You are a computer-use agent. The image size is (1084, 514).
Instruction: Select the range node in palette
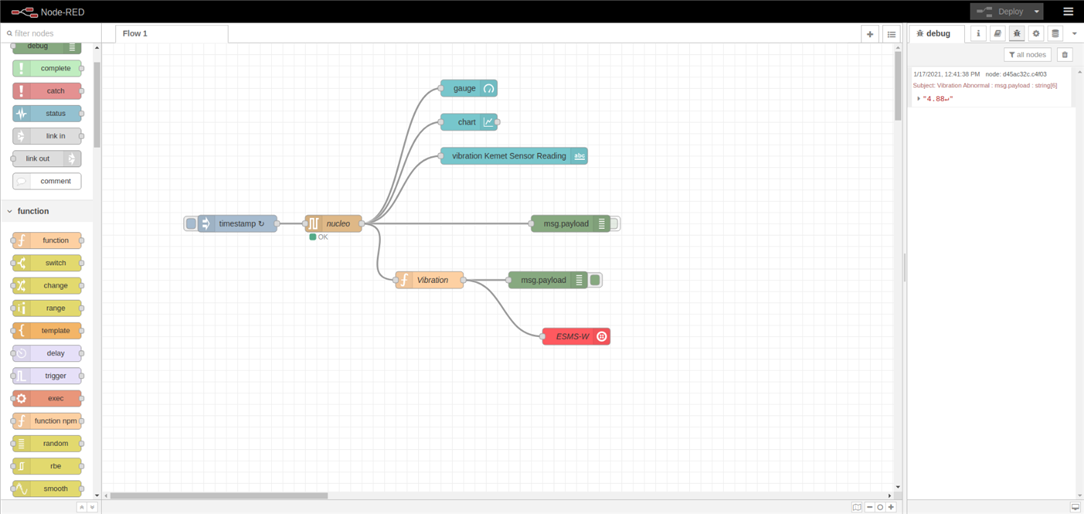point(47,308)
